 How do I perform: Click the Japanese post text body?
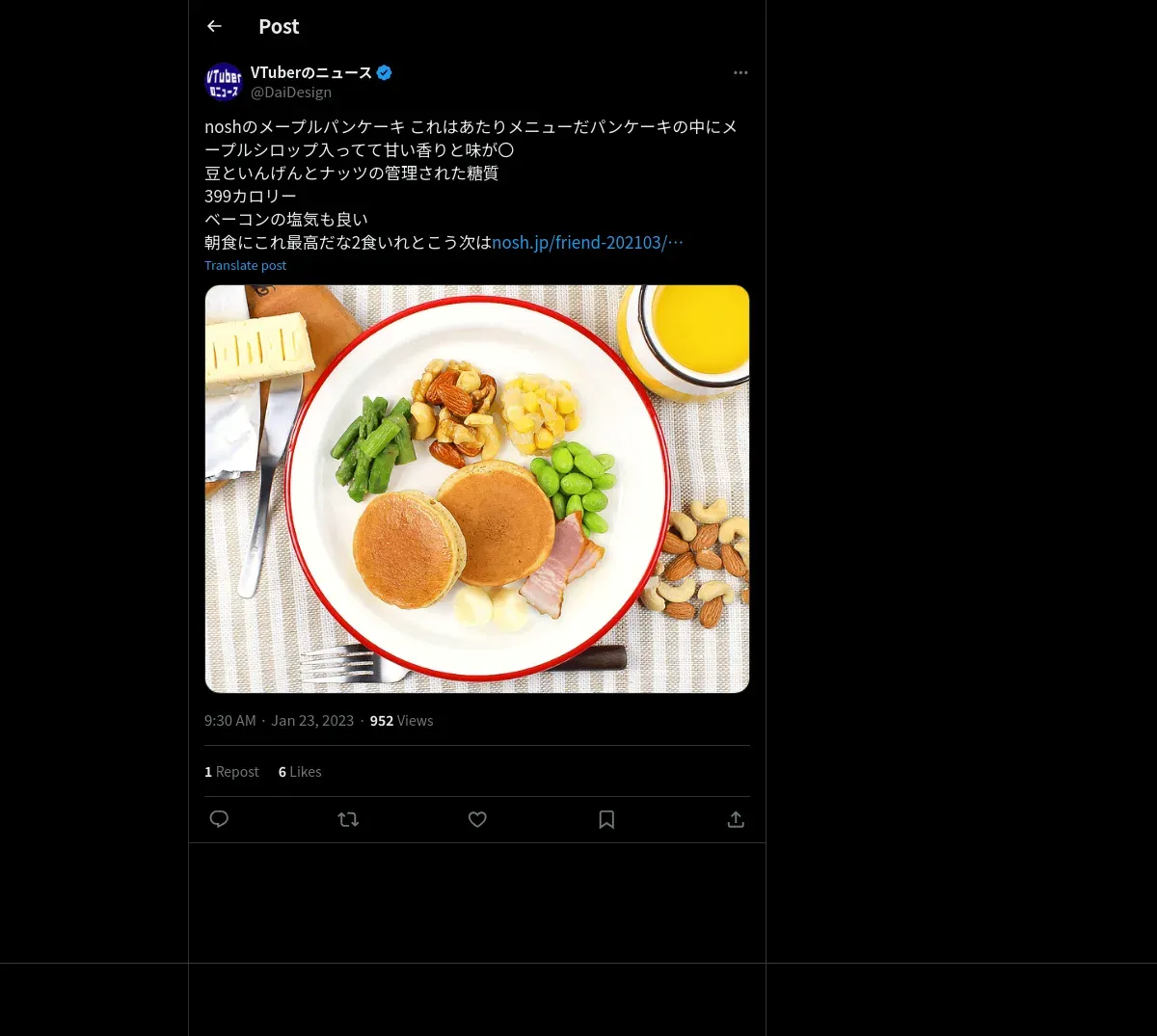472,184
